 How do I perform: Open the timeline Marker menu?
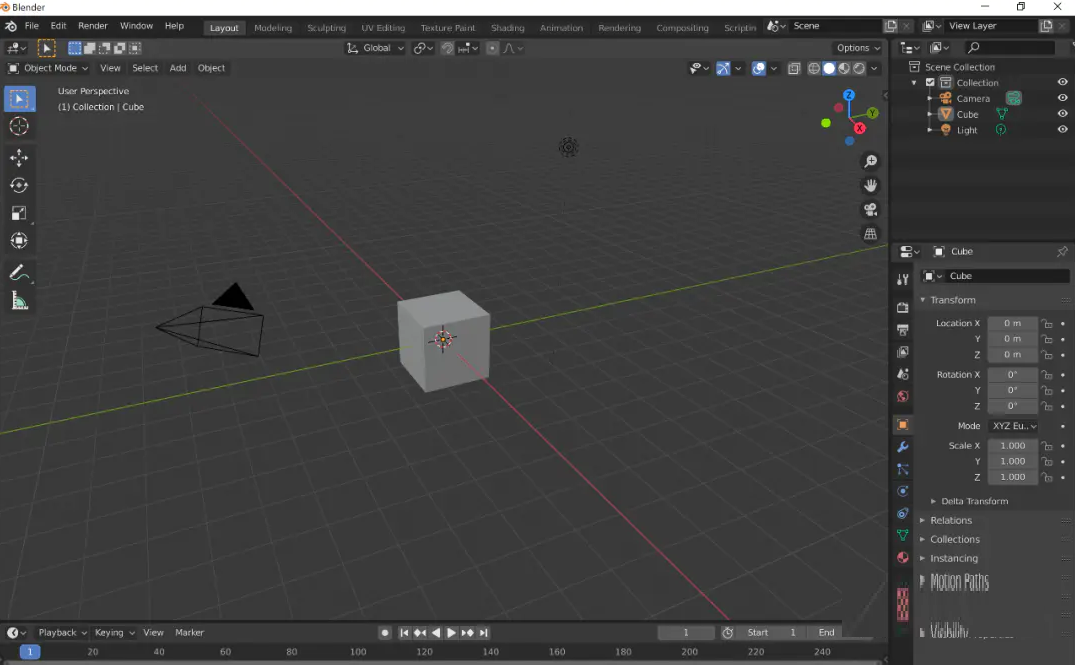[x=189, y=633]
